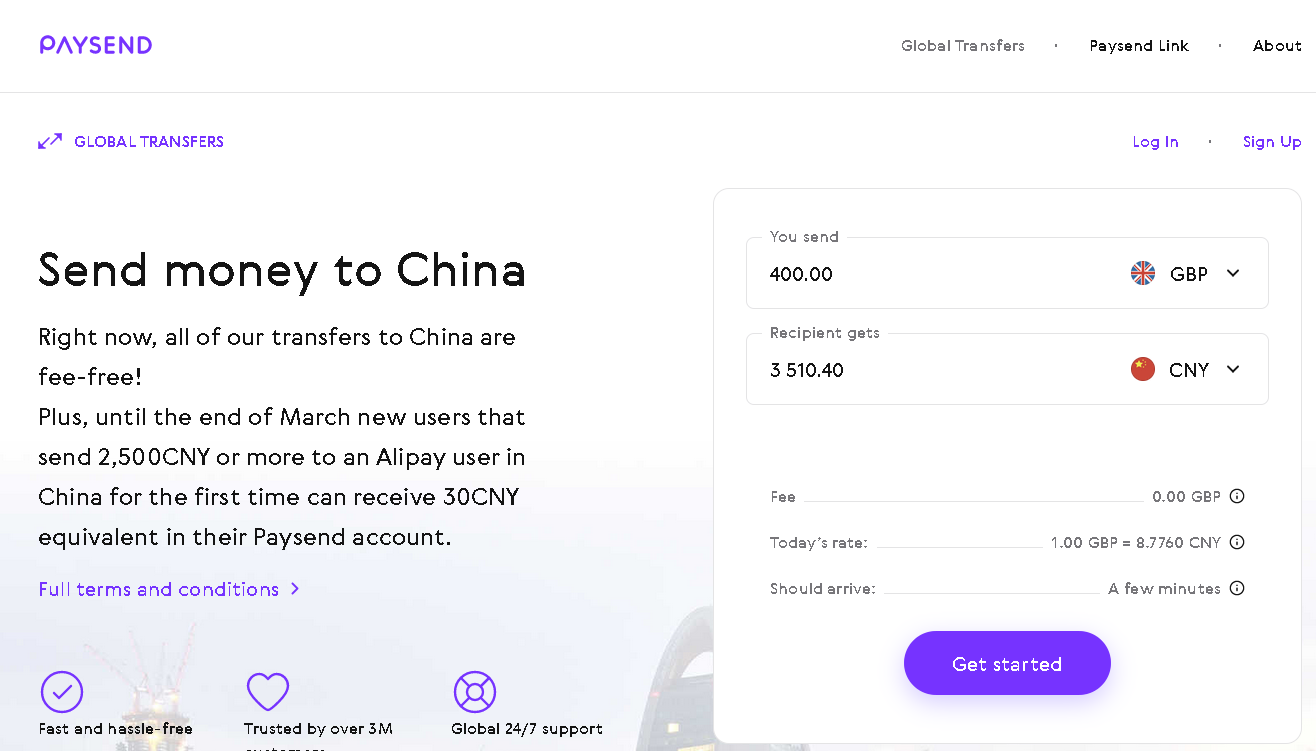
Task: Click the Today's rate info icon
Action: pos(1237,542)
